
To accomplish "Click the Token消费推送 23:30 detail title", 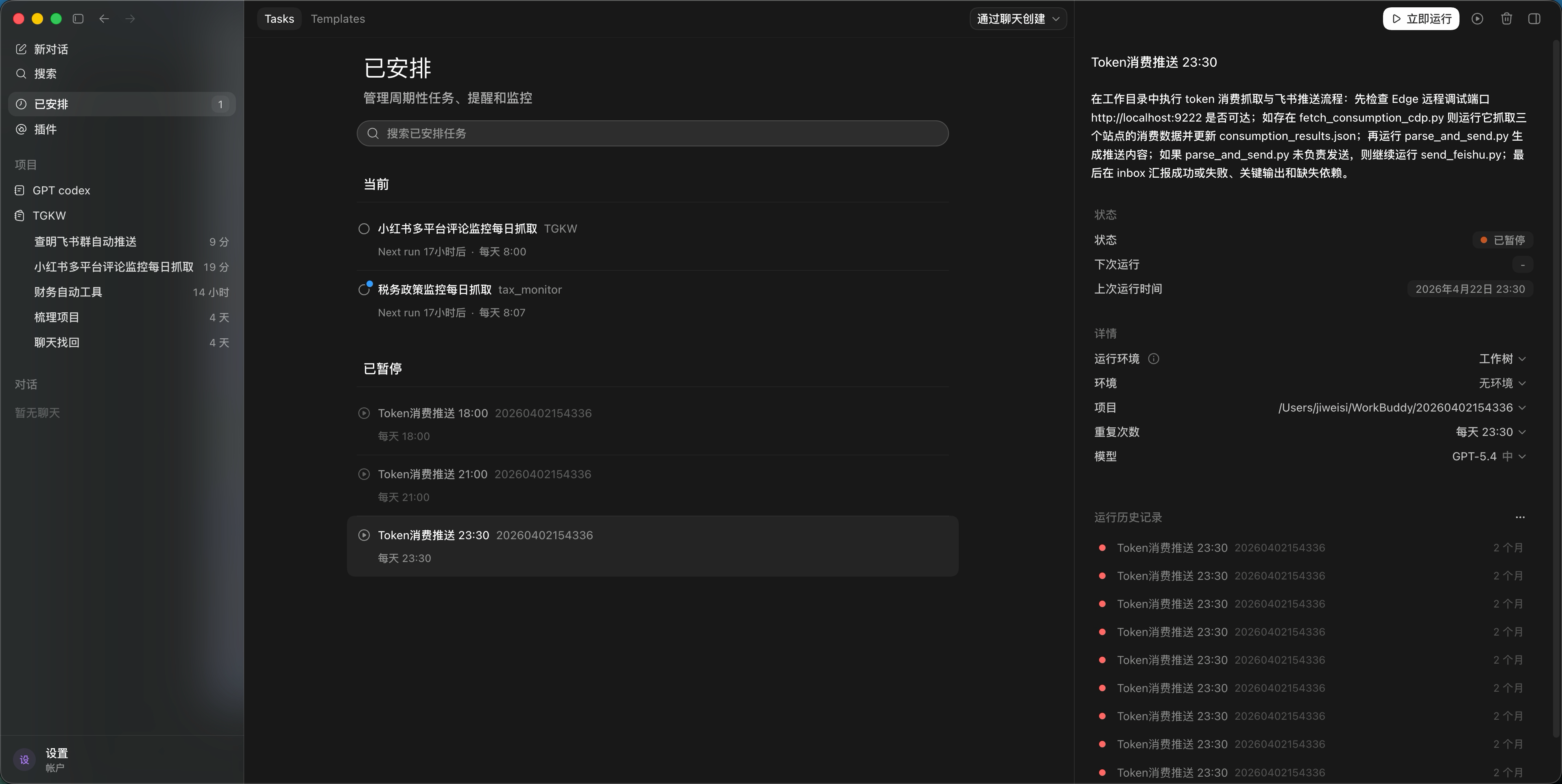I will click(x=1154, y=63).
